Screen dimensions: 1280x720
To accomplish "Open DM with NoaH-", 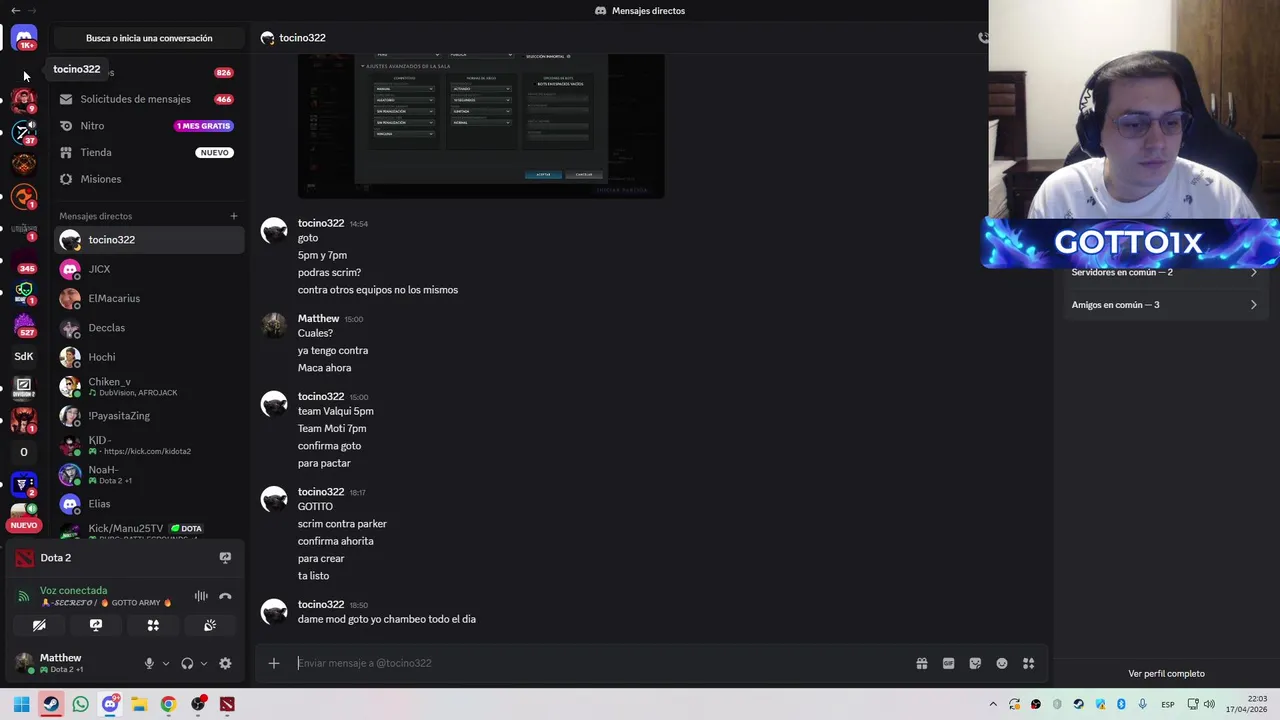I will click(148, 475).
